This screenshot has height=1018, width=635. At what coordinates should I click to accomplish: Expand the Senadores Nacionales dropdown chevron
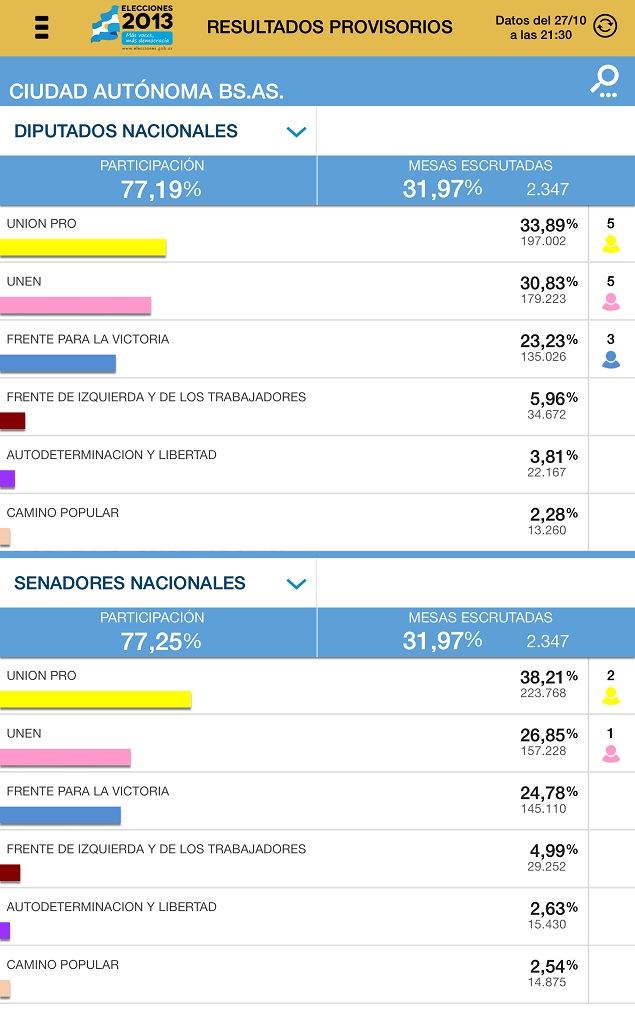tap(296, 584)
